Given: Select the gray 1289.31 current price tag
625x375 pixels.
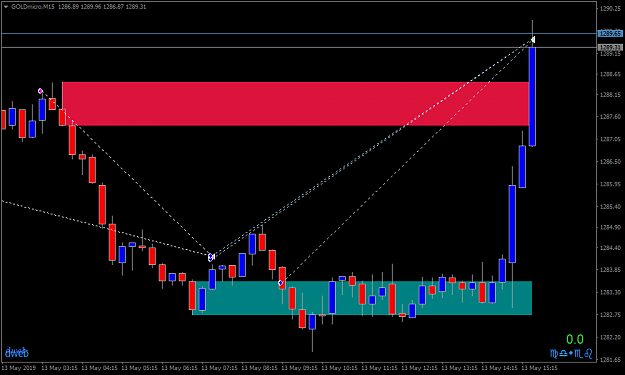Looking at the screenshot, I should coord(610,48).
